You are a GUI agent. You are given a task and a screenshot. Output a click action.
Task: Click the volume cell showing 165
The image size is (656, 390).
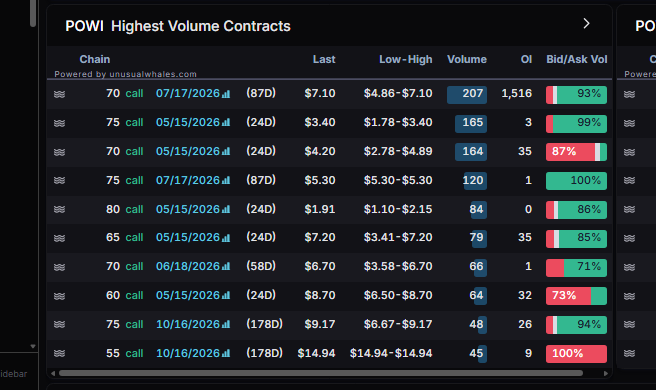(471, 123)
